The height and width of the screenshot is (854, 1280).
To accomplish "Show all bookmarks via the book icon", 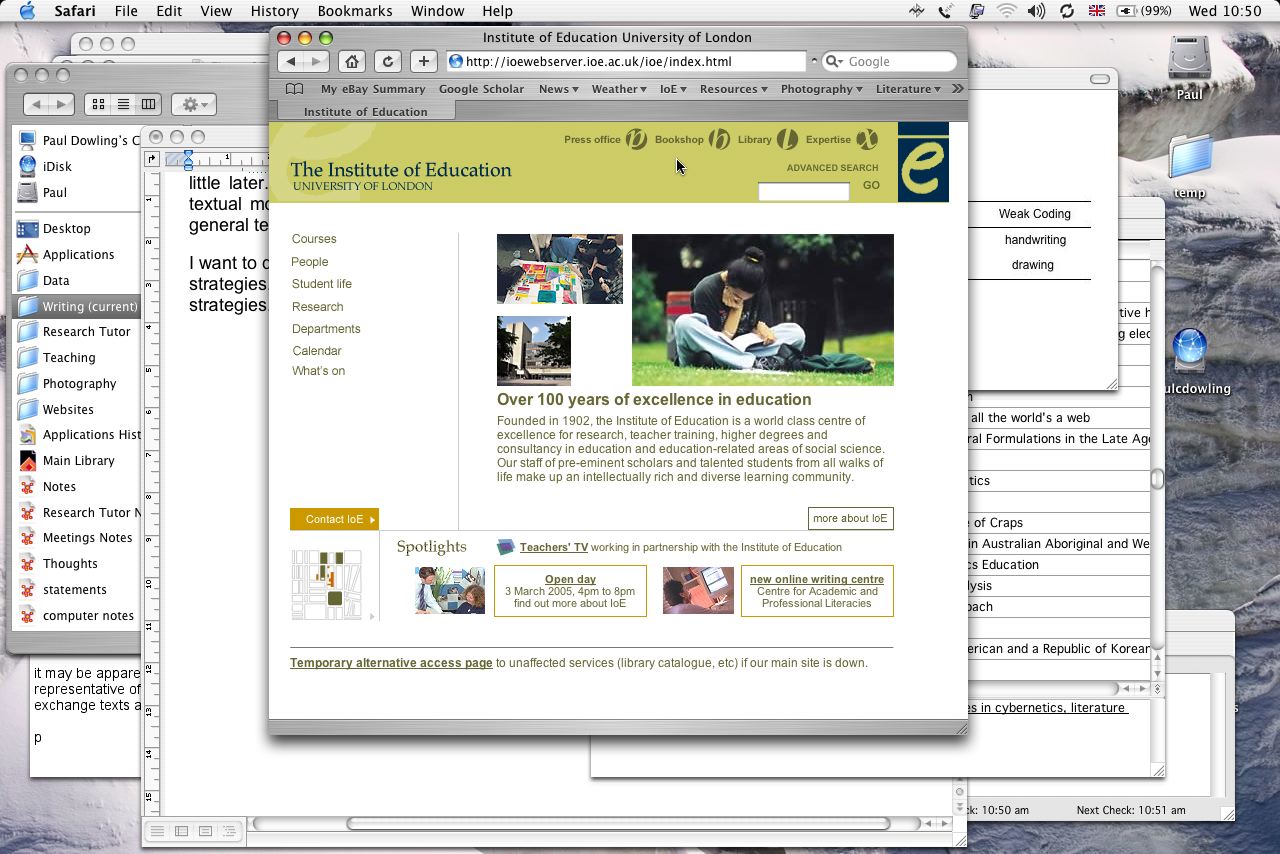I will point(294,89).
